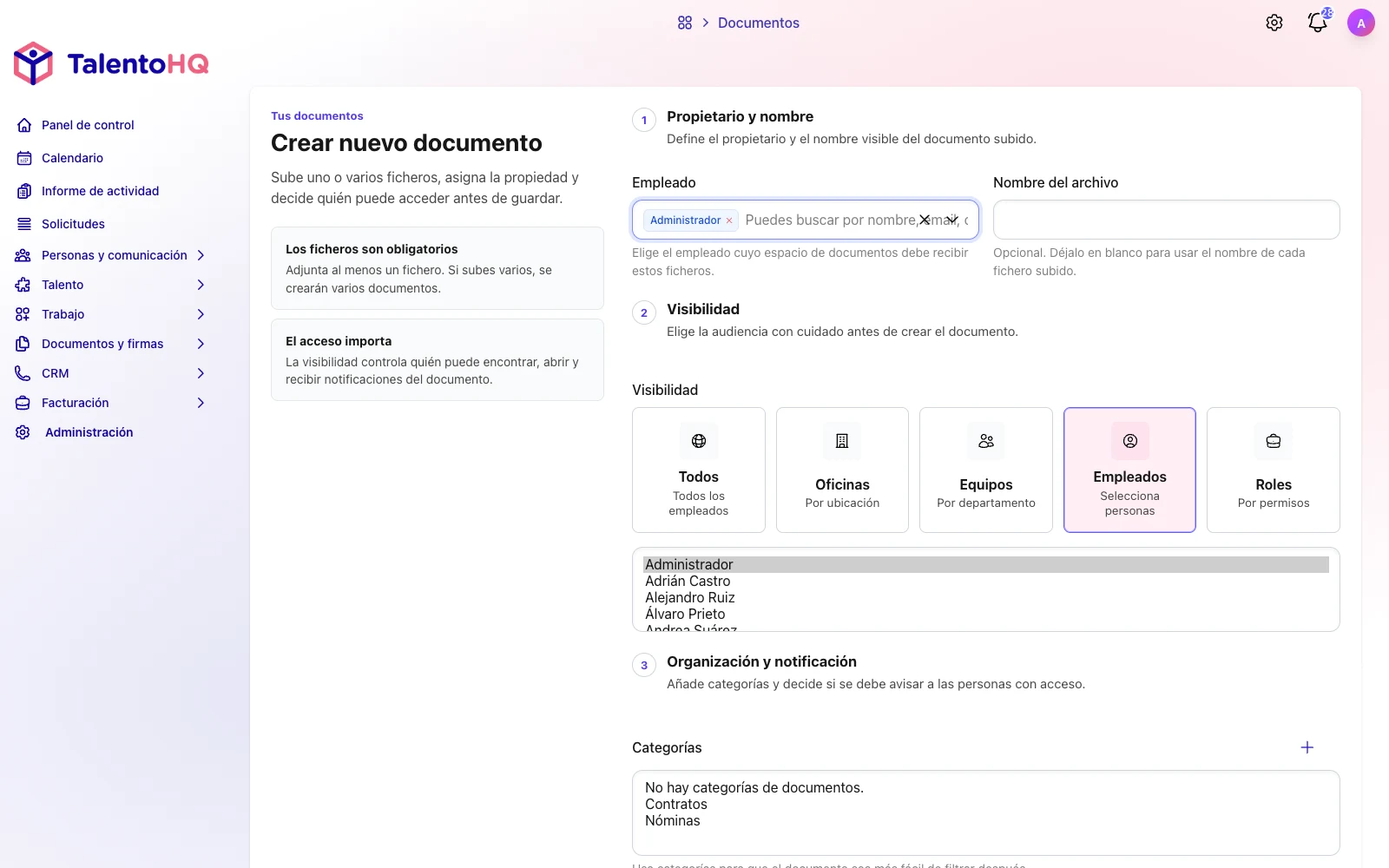Click the Administración gear icon
The image size is (1389, 868).
[23, 432]
